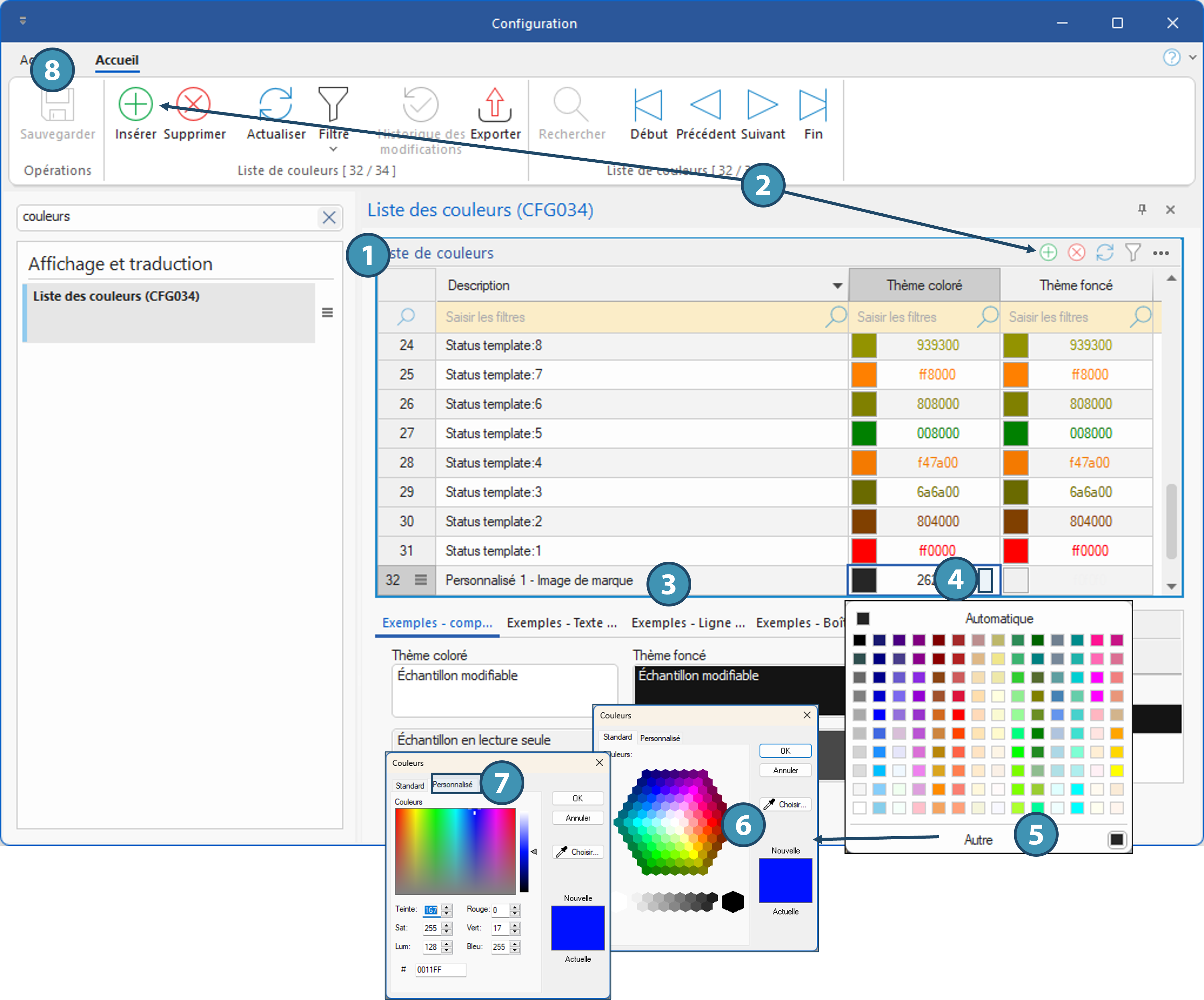Click eyedropper Choisir in front Couleurs dialog
This screenshot has width=1204, height=1000.
click(x=578, y=852)
